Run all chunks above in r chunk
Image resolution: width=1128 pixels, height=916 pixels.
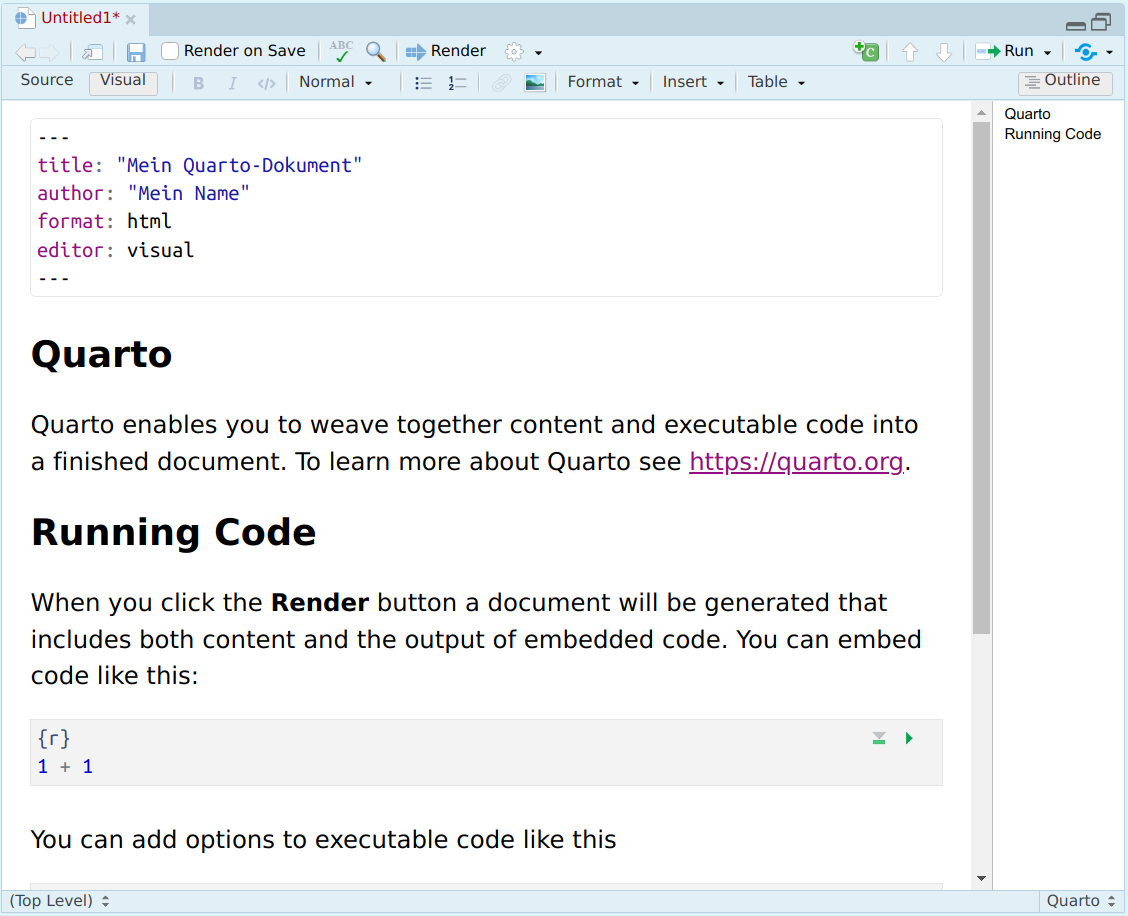(x=879, y=738)
